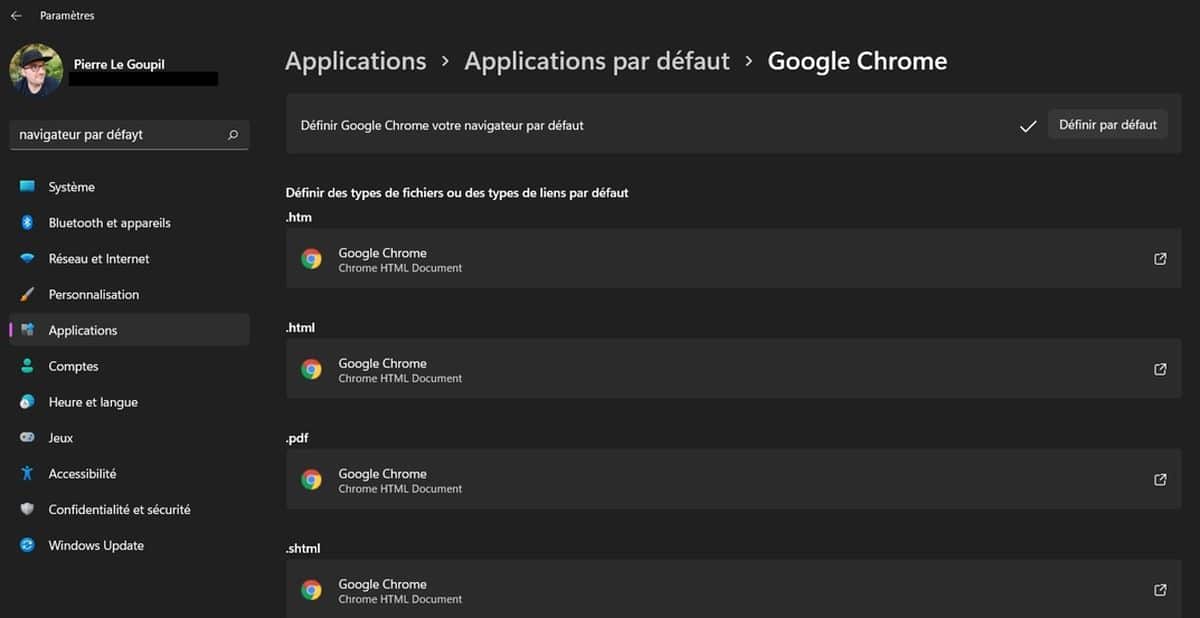Screen dimensions: 1200x618
Task: Click the Google Chrome breadcrumb title
Action: click(x=857, y=62)
